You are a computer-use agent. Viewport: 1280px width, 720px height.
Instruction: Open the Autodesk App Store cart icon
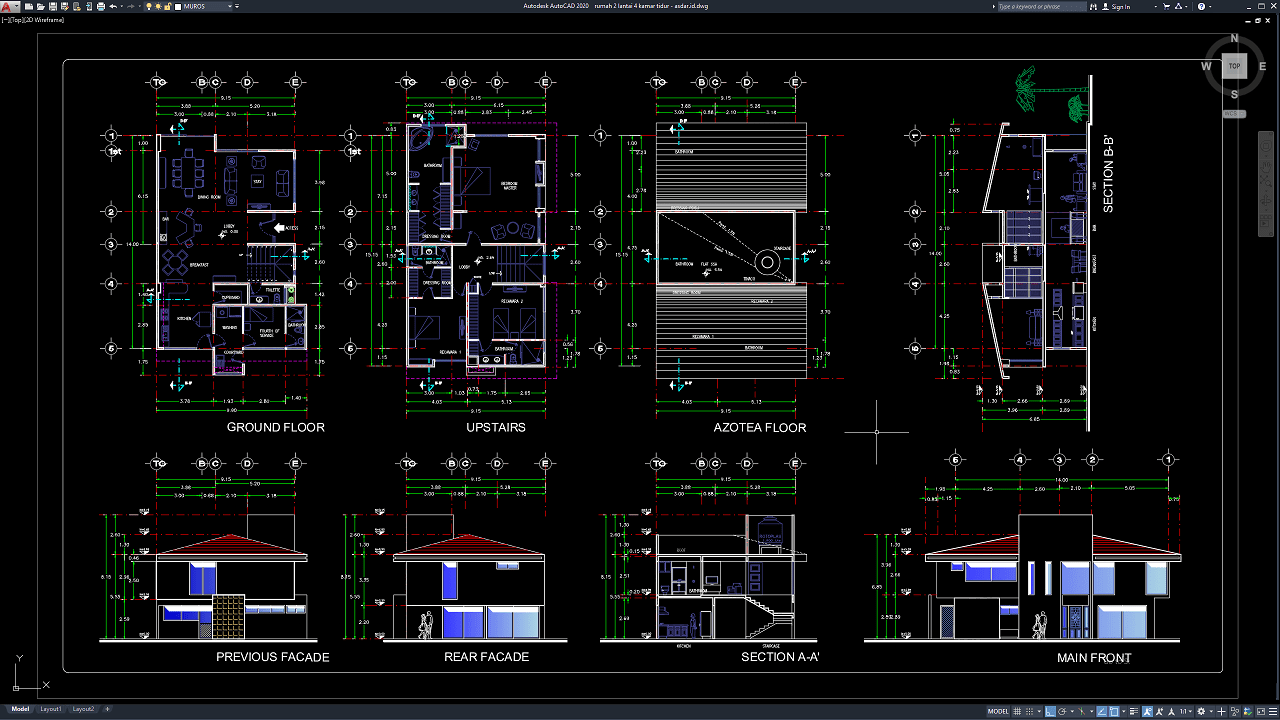[x=1166, y=6]
